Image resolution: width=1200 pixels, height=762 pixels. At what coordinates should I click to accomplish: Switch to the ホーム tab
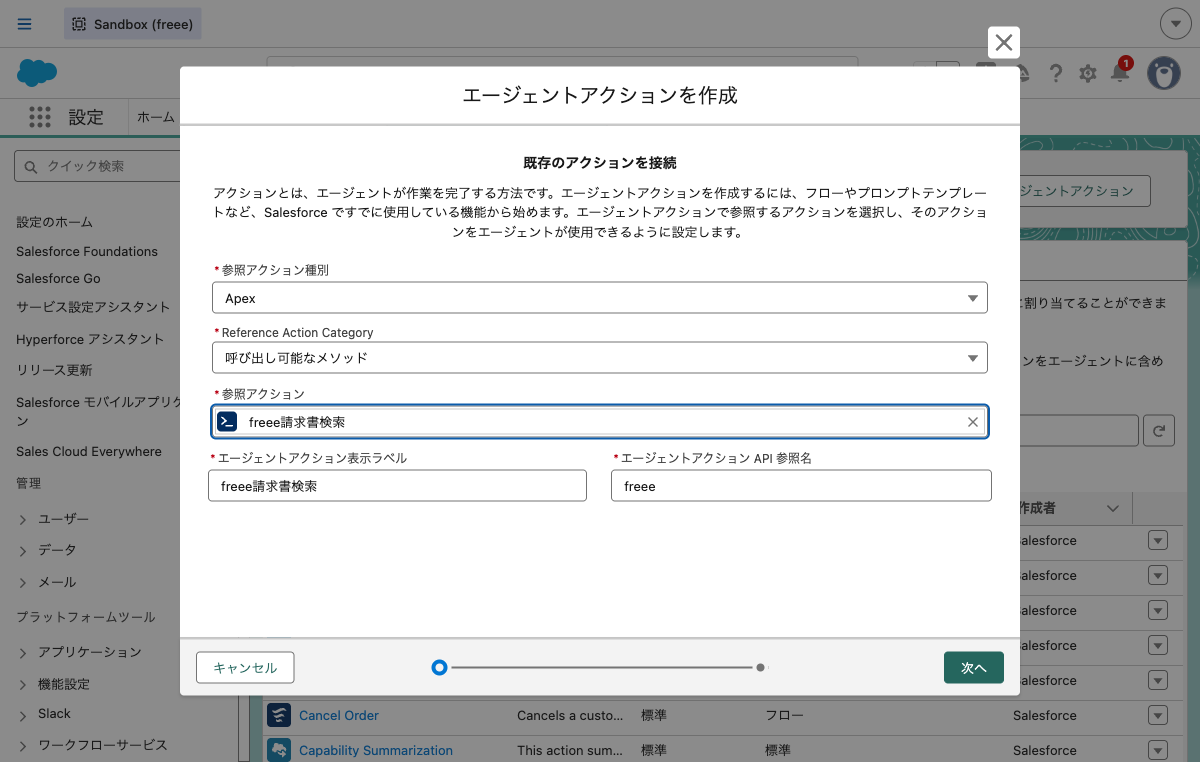pyautogui.click(x=156, y=117)
